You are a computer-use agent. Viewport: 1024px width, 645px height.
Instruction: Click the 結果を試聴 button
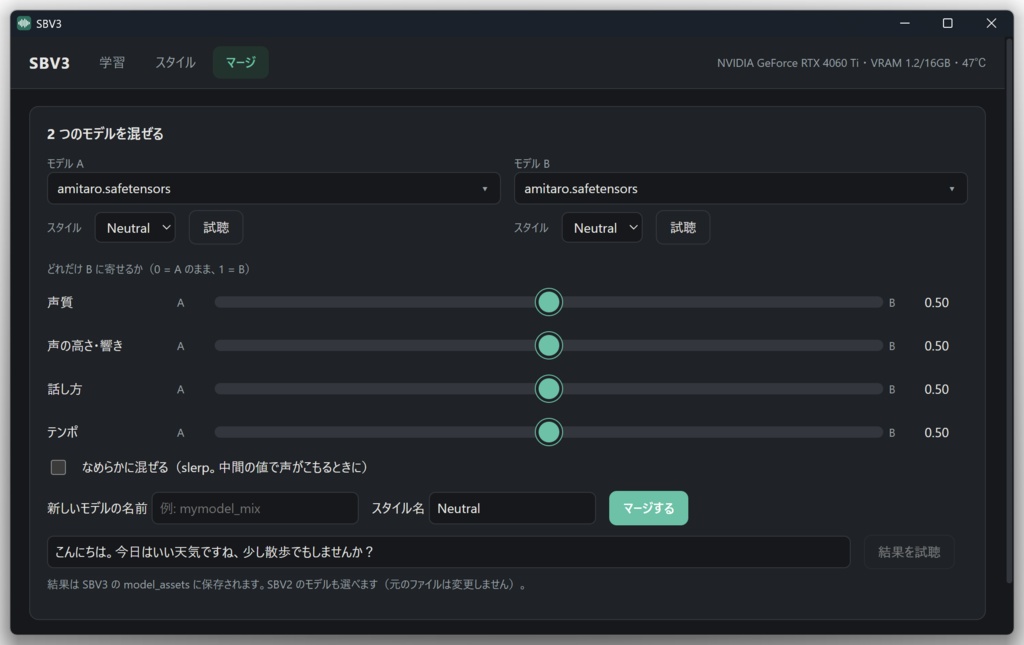909,552
